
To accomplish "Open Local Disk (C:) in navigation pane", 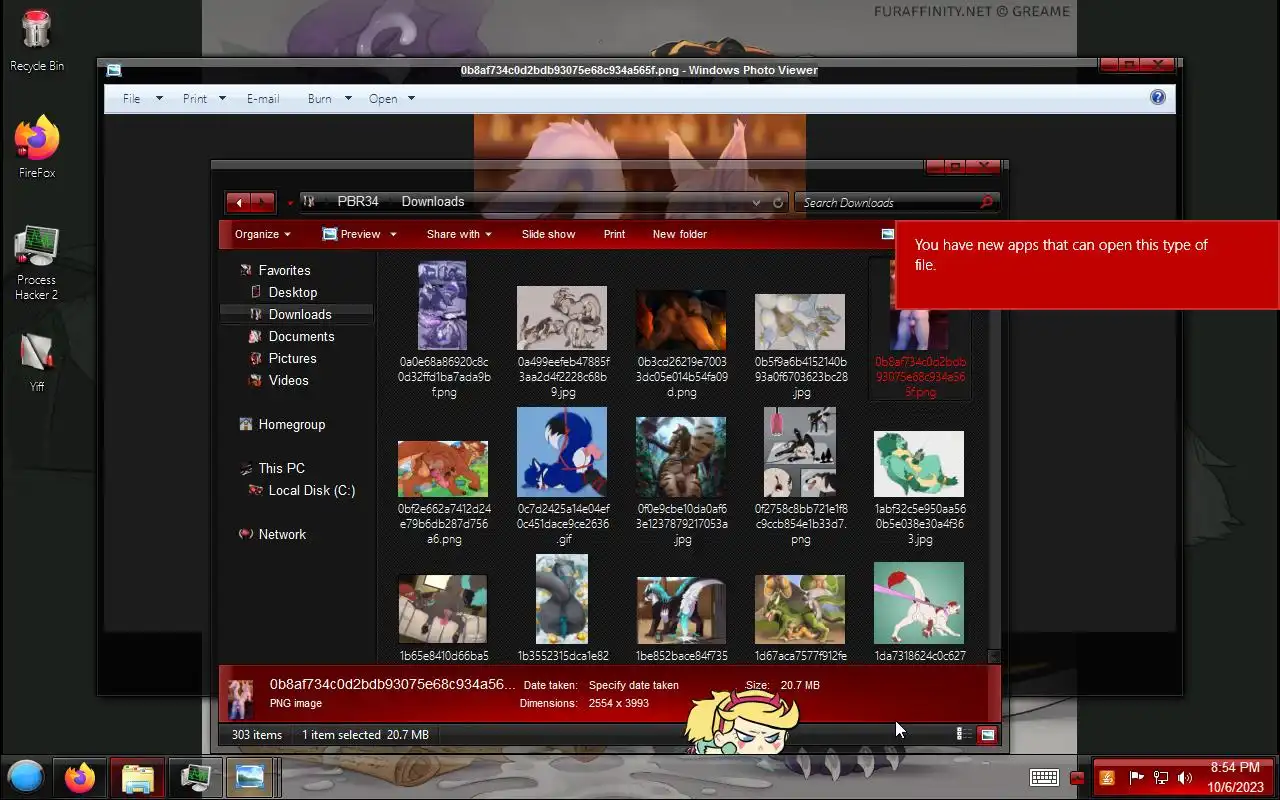I will pyautogui.click(x=311, y=490).
